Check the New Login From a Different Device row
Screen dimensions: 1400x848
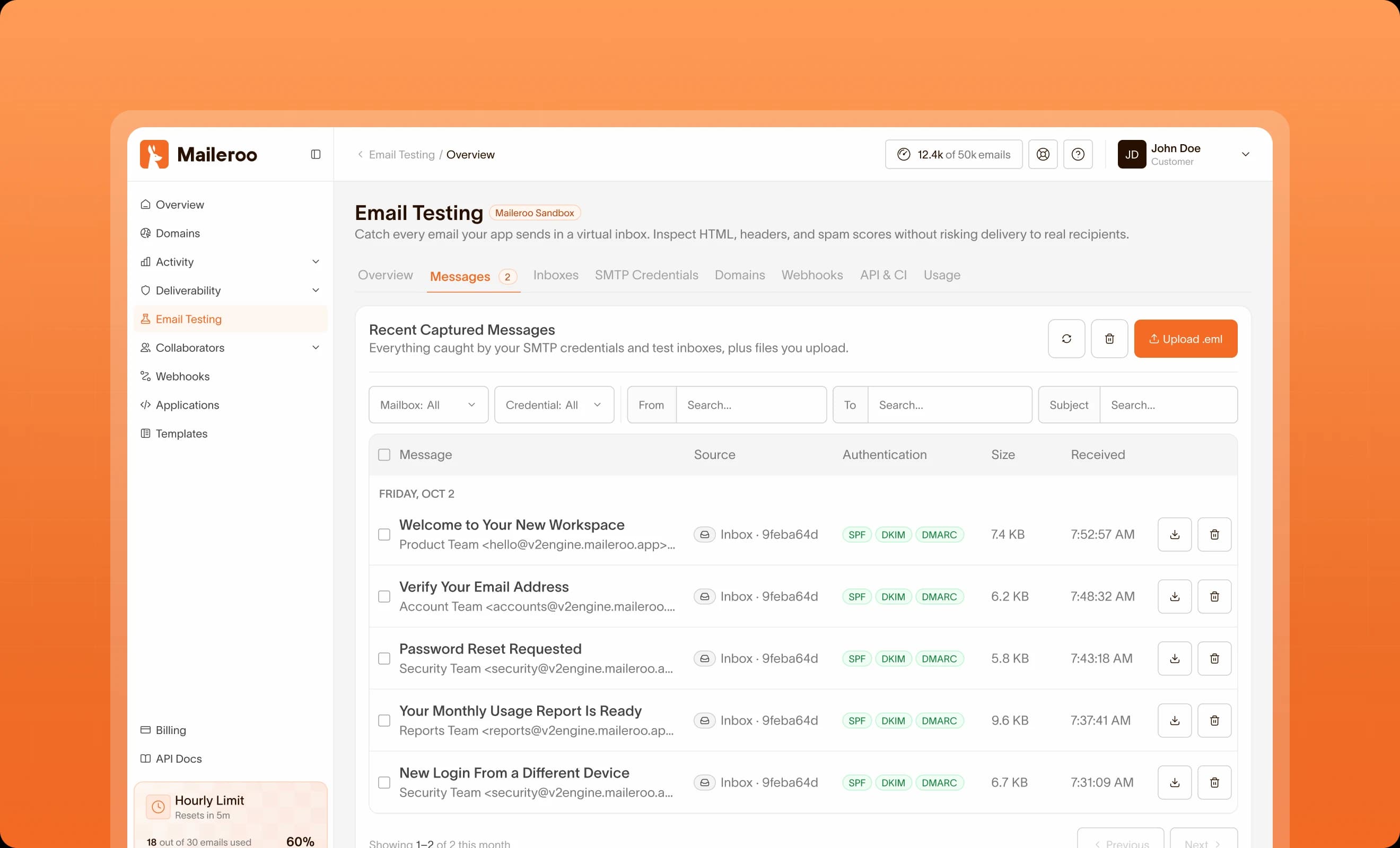[x=384, y=782]
